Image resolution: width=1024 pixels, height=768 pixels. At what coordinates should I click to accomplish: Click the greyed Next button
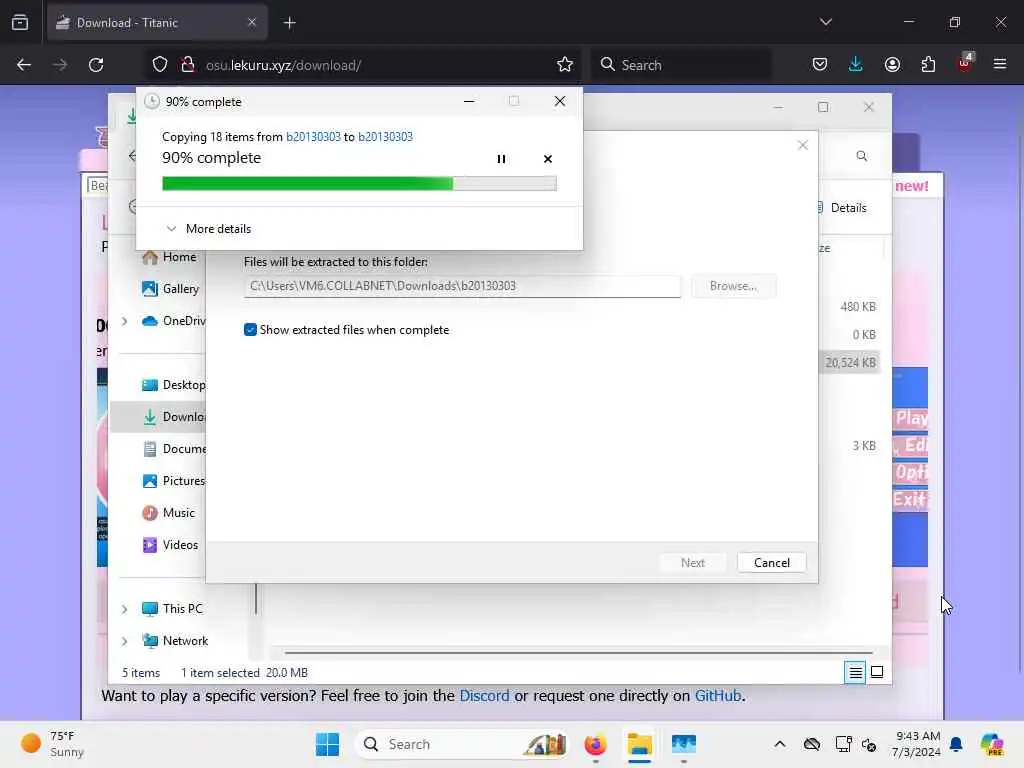pos(692,562)
